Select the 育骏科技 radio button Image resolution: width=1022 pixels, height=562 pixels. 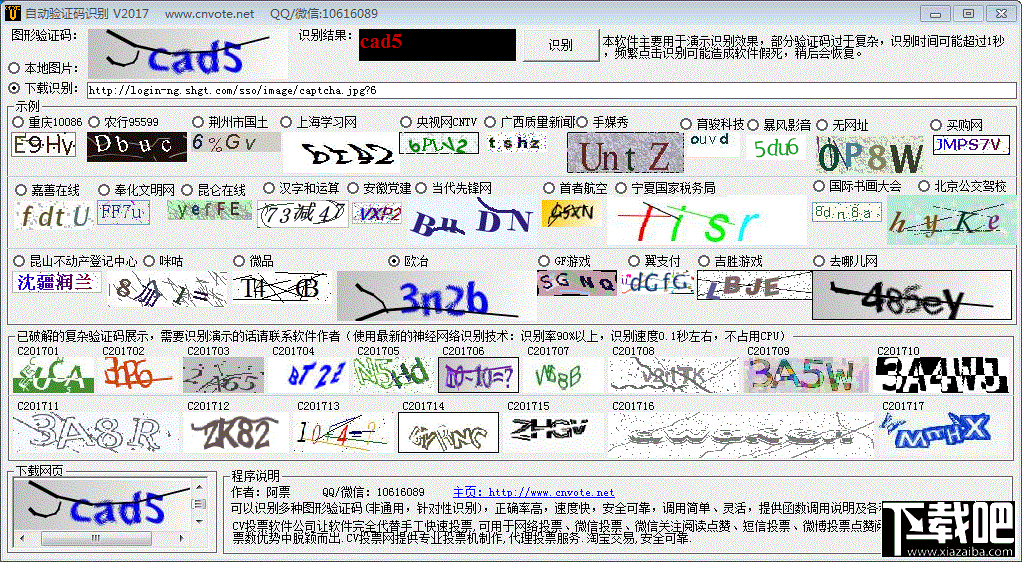(x=686, y=125)
